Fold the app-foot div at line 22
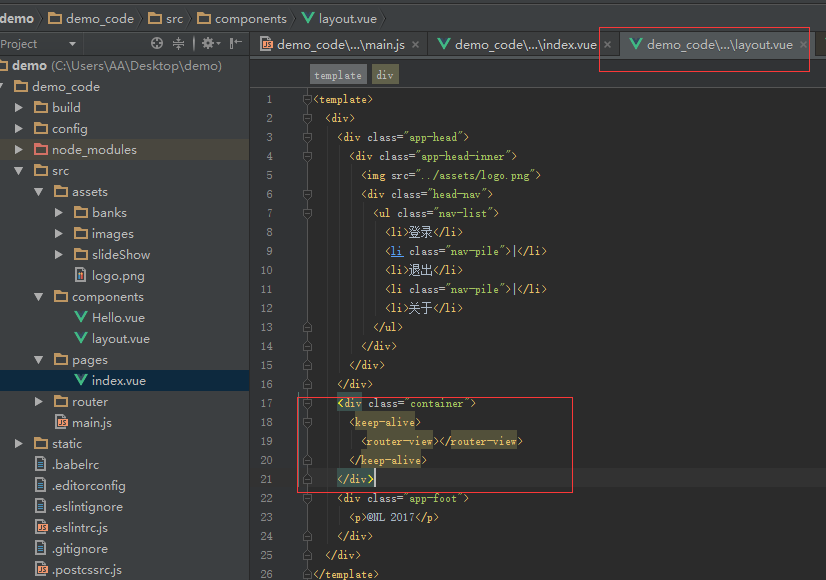 [308, 498]
